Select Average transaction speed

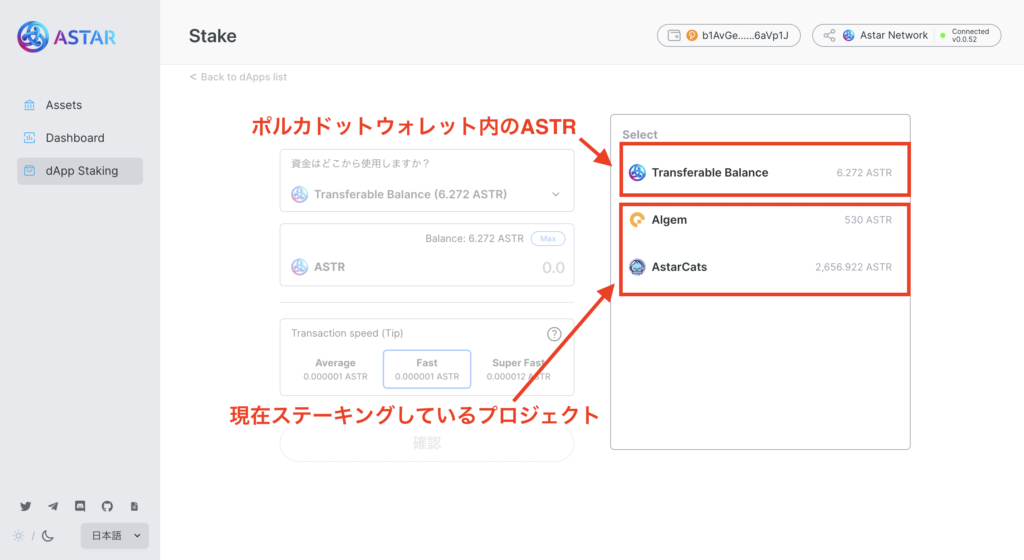335,369
